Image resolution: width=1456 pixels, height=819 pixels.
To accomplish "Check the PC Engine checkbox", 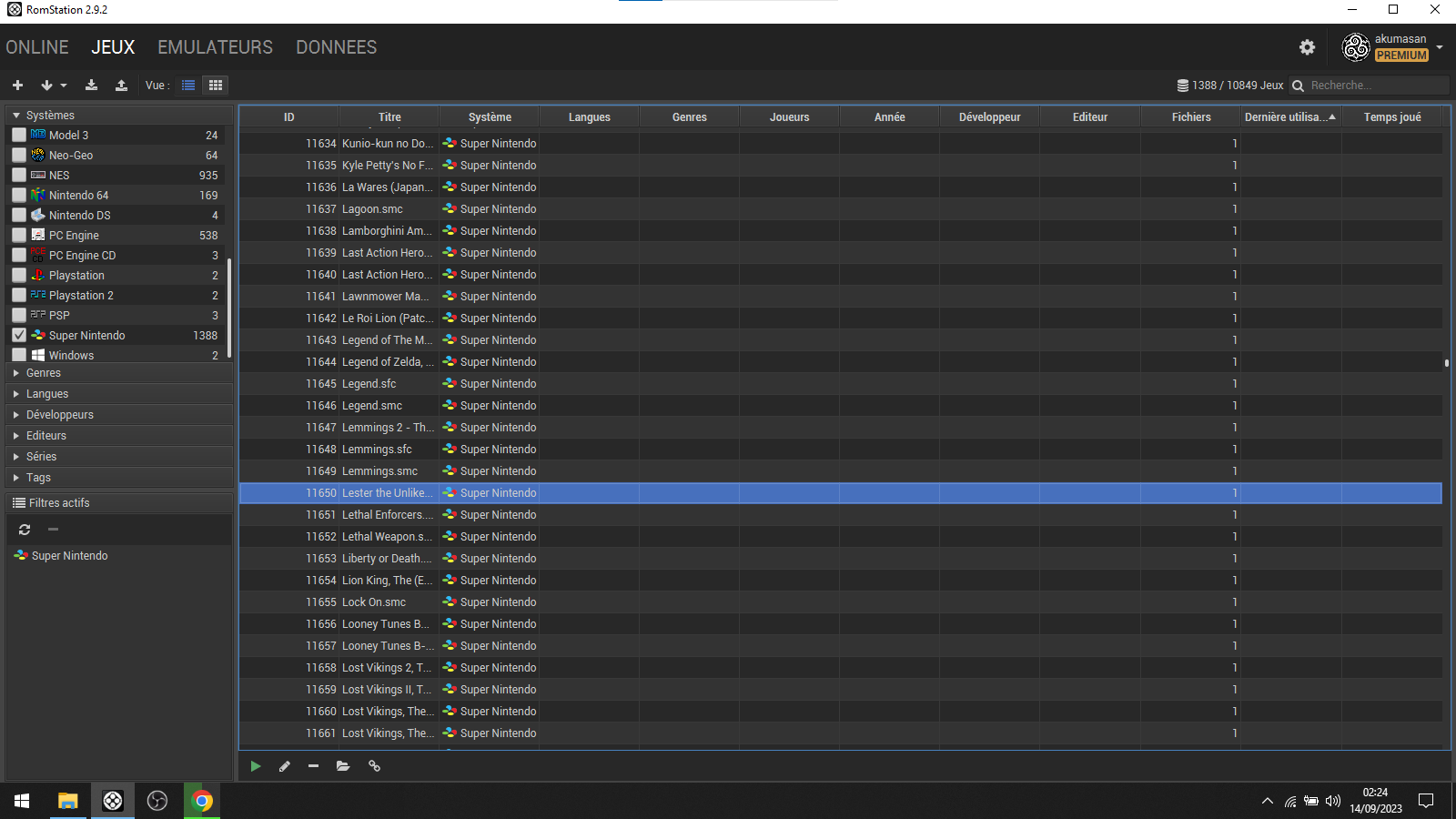I will (19, 235).
